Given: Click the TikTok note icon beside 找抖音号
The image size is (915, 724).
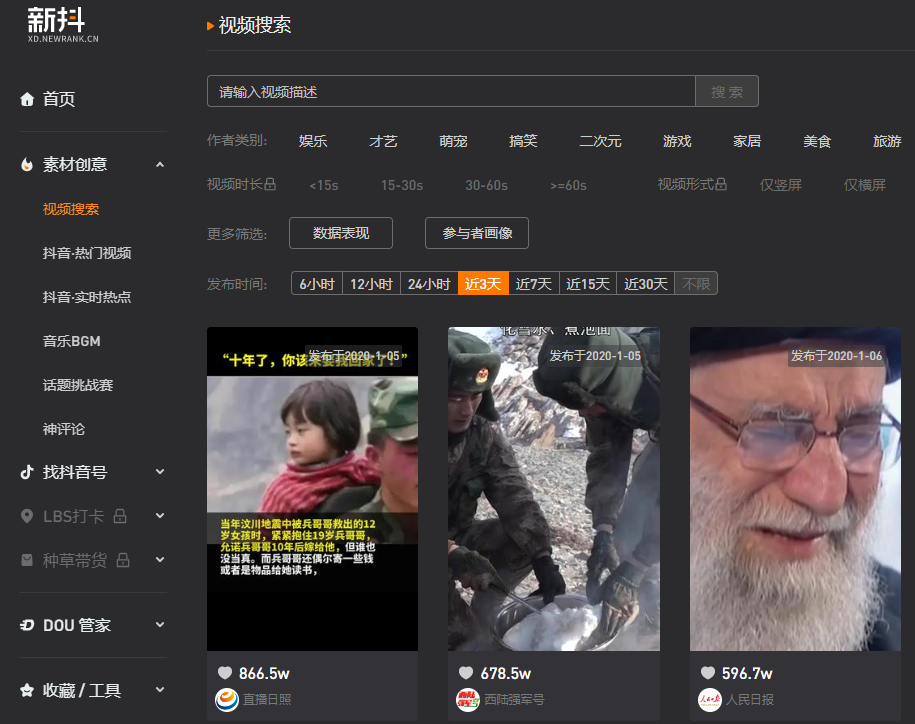Looking at the screenshot, I should pyautogui.click(x=28, y=471).
